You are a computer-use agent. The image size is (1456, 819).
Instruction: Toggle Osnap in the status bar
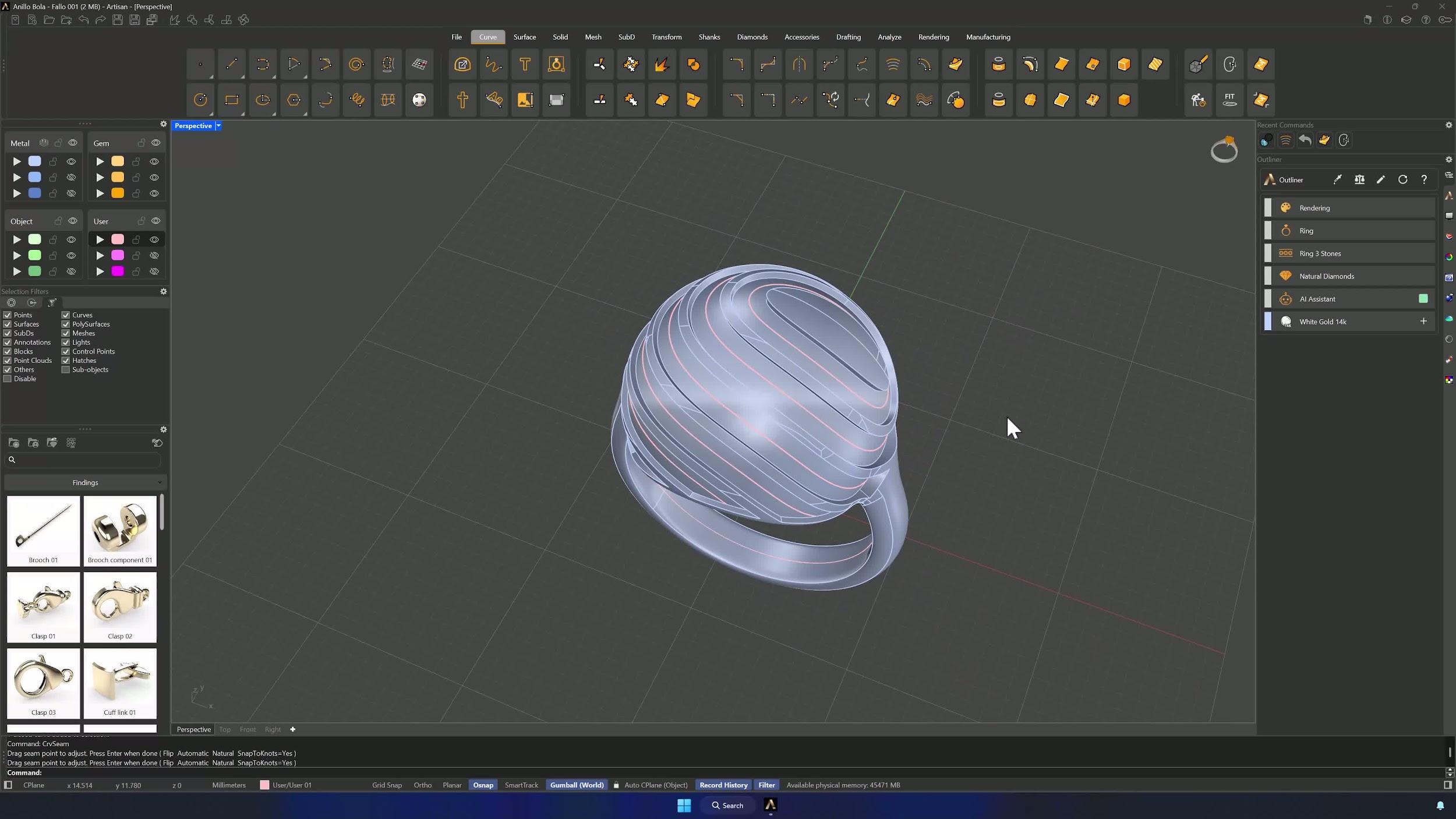click(483, 785)
